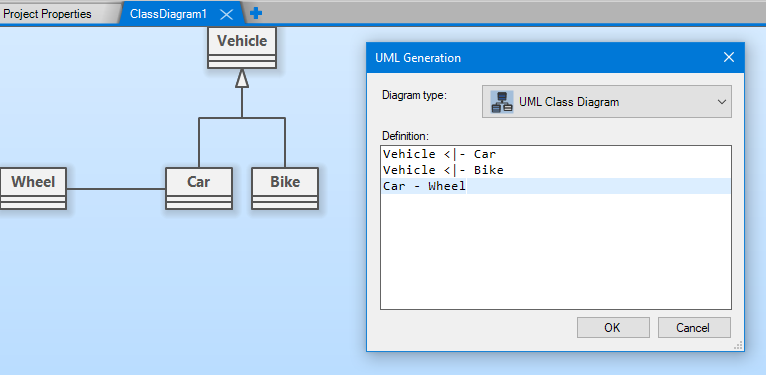Add a new diagram tab with plus icon
Image resolution: width=766 pixels, height=375 pixels.
255,14
